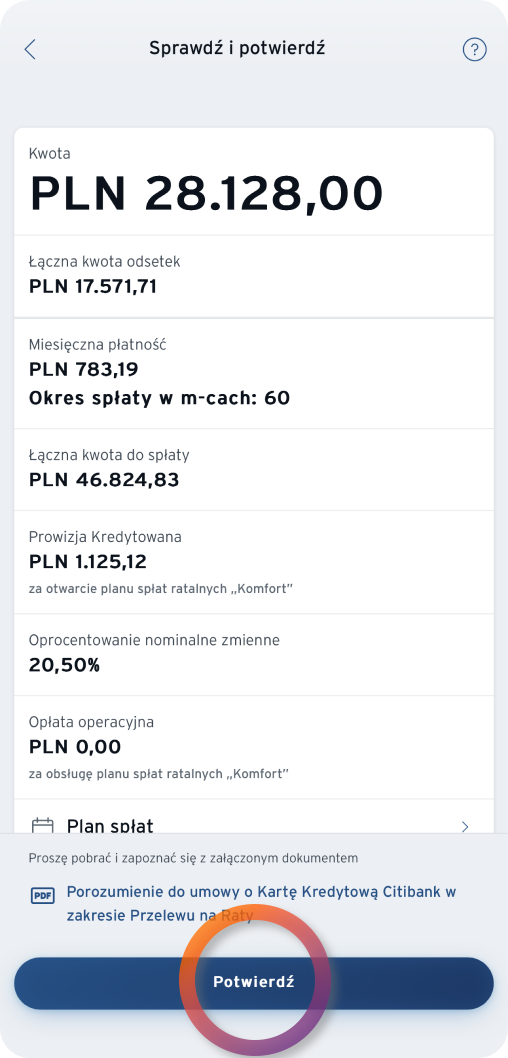Click the 'zakresie Przelewu na Raty' link text
Viewport: 508px width, 1058px height.
click(160, 916)
